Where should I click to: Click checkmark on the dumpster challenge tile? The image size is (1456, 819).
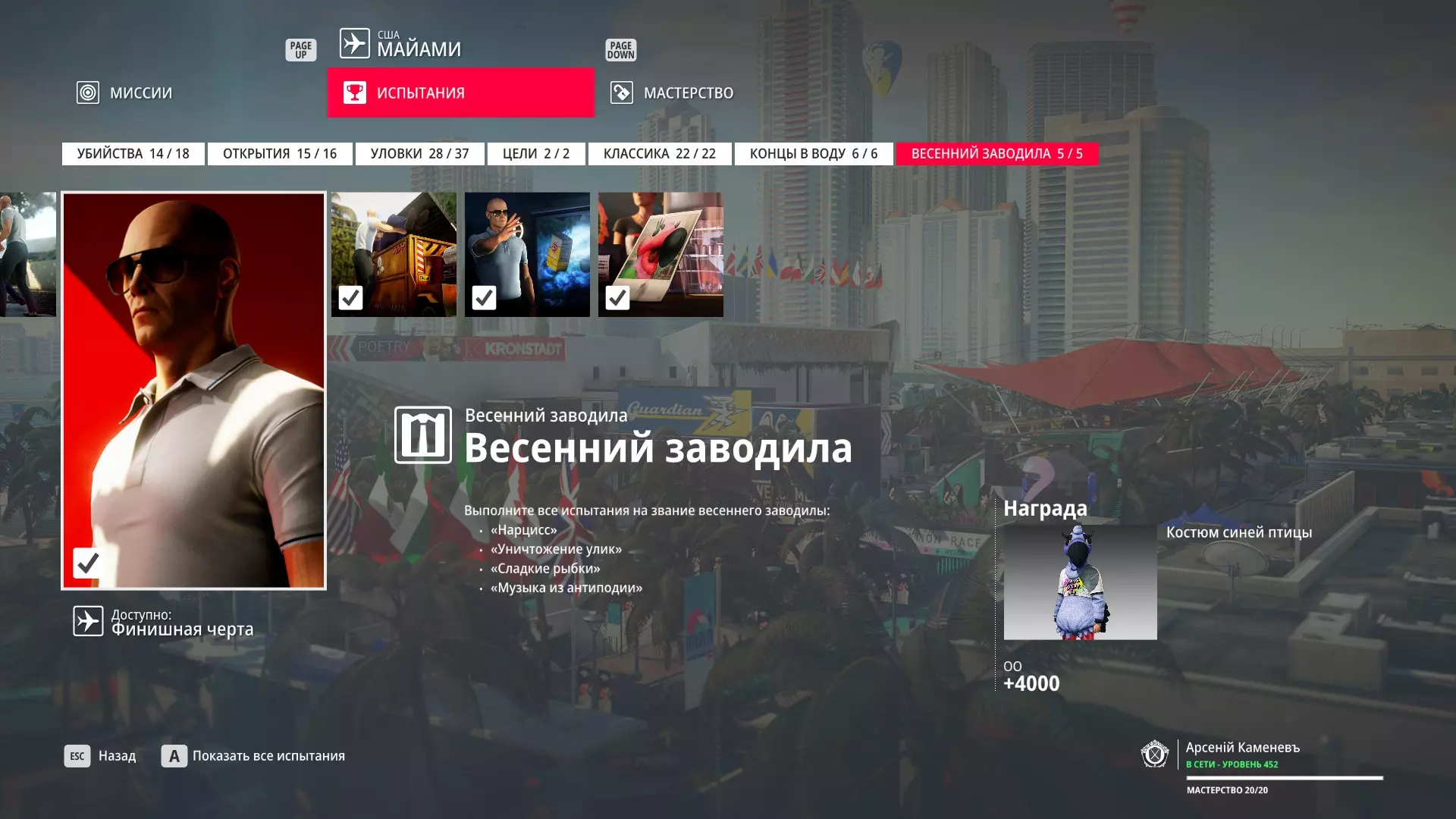point(350,298)
